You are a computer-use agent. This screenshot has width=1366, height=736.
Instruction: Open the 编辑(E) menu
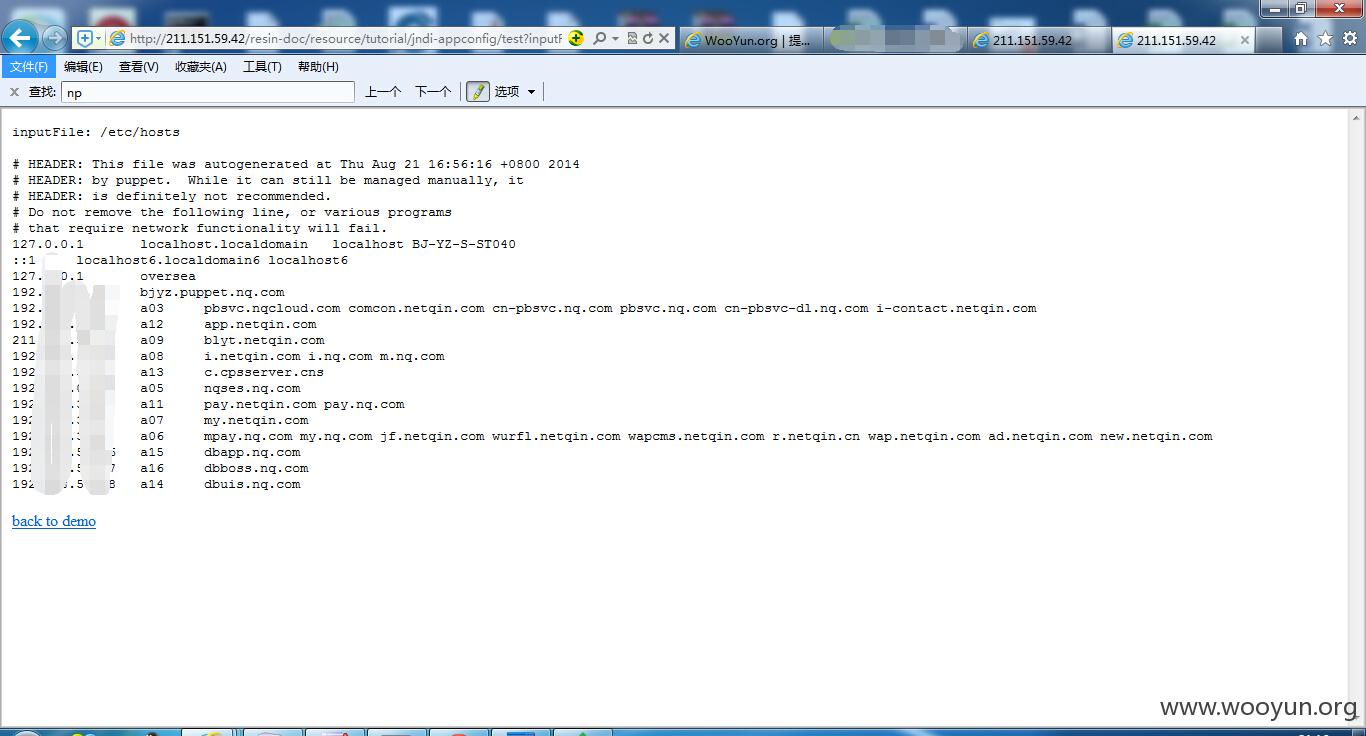click(83, 67)
